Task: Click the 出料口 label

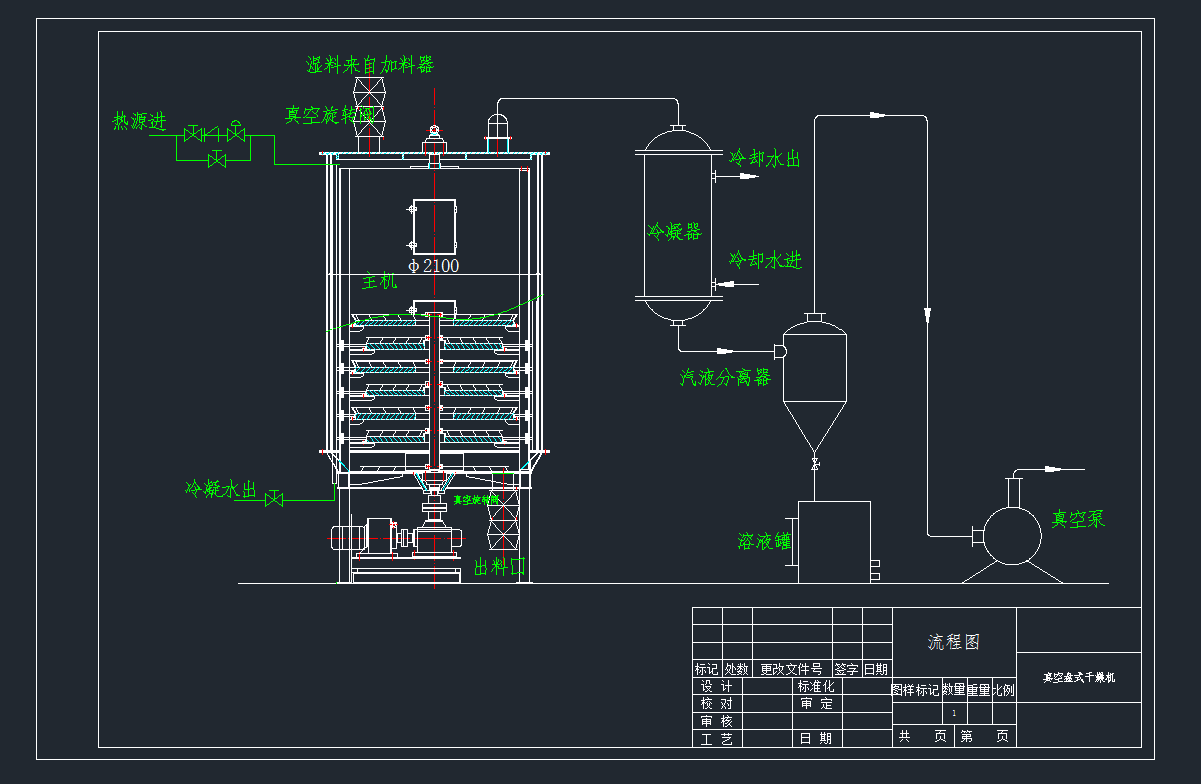Action: coord(499,568)
